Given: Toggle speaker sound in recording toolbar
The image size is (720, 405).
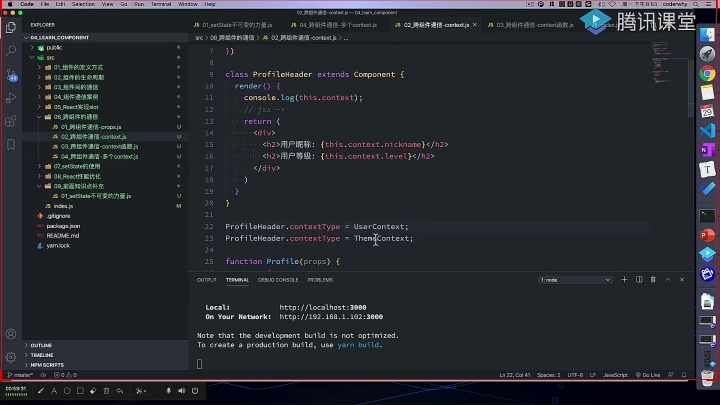Looking at the screenshot, I should (x=182, y=391).
